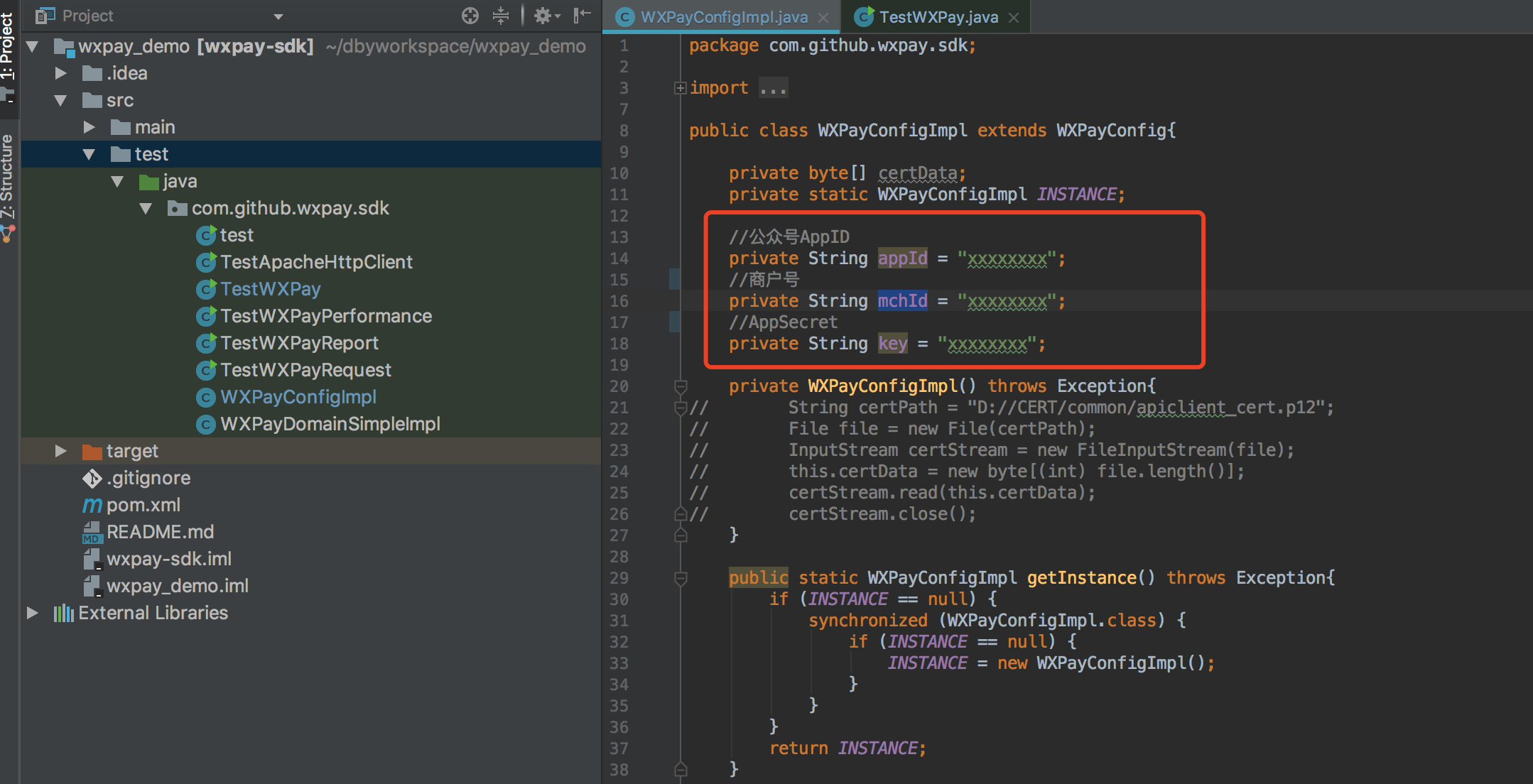The height and width of the screenshot is (784, 1533).
Task: Expand the folded import block
Action: tap(681, 88)
